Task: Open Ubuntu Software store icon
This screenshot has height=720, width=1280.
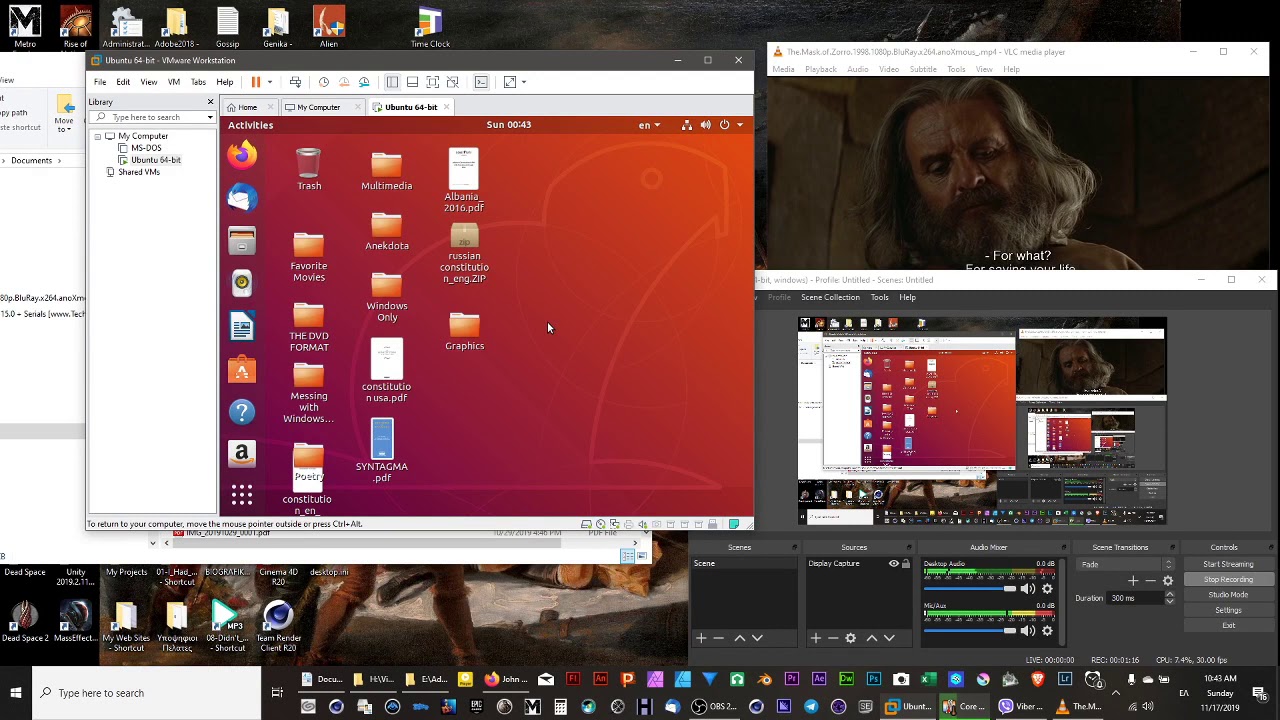Action: point(241,370)
